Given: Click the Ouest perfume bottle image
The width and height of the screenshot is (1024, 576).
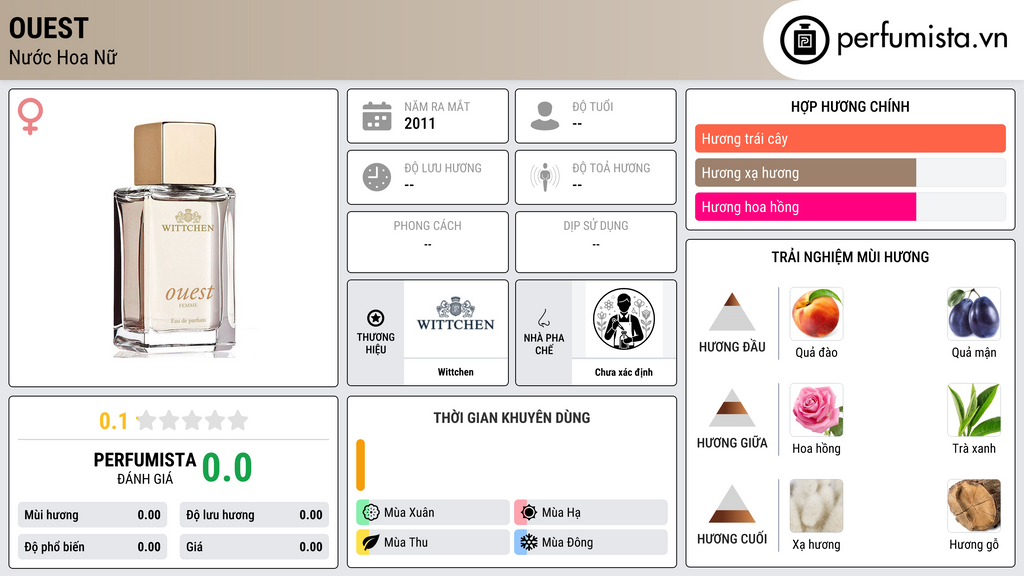Looking at the screenshot, I should 174,238.
